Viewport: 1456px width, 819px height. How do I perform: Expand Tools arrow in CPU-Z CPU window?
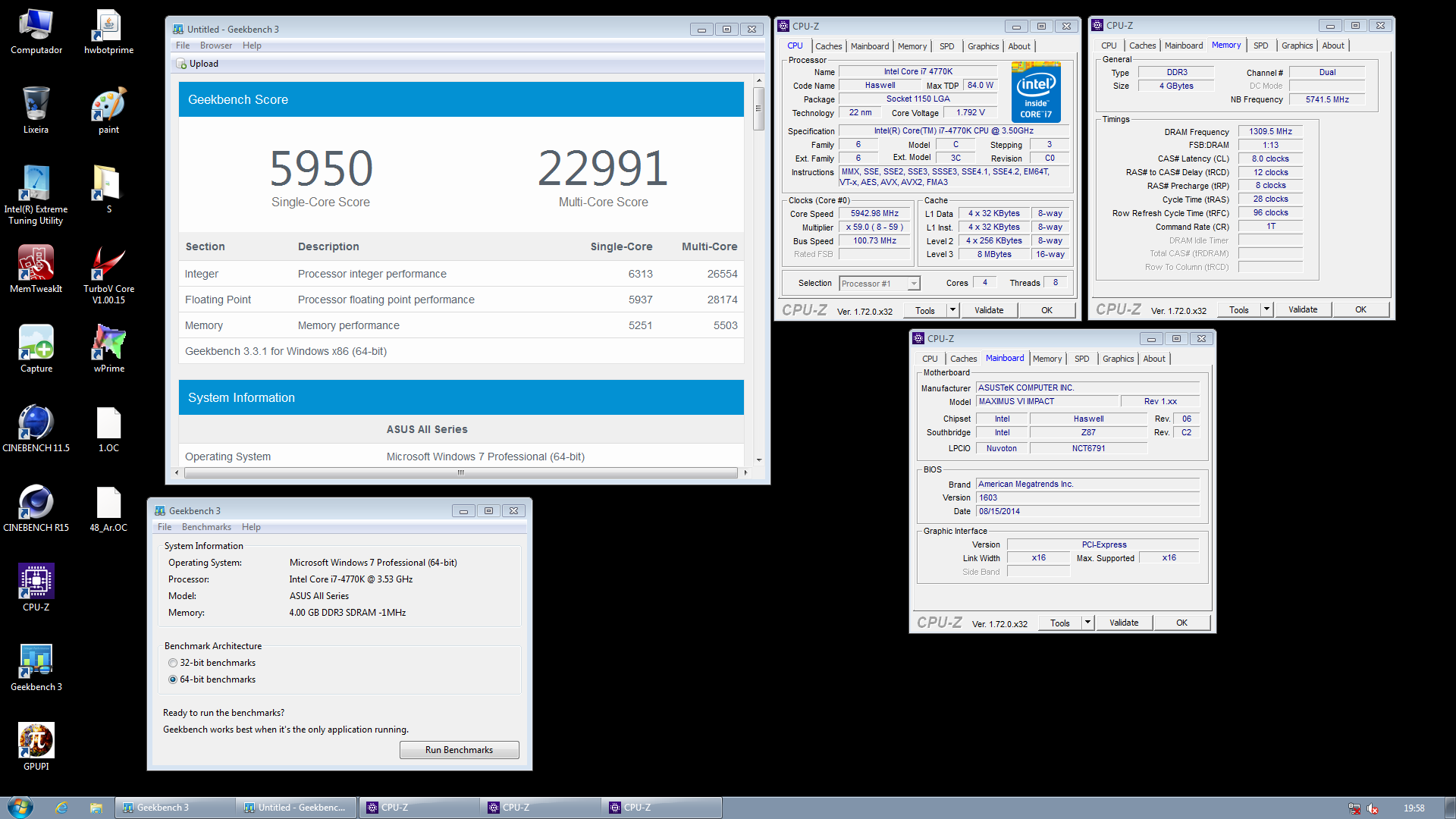pos(952,310)
